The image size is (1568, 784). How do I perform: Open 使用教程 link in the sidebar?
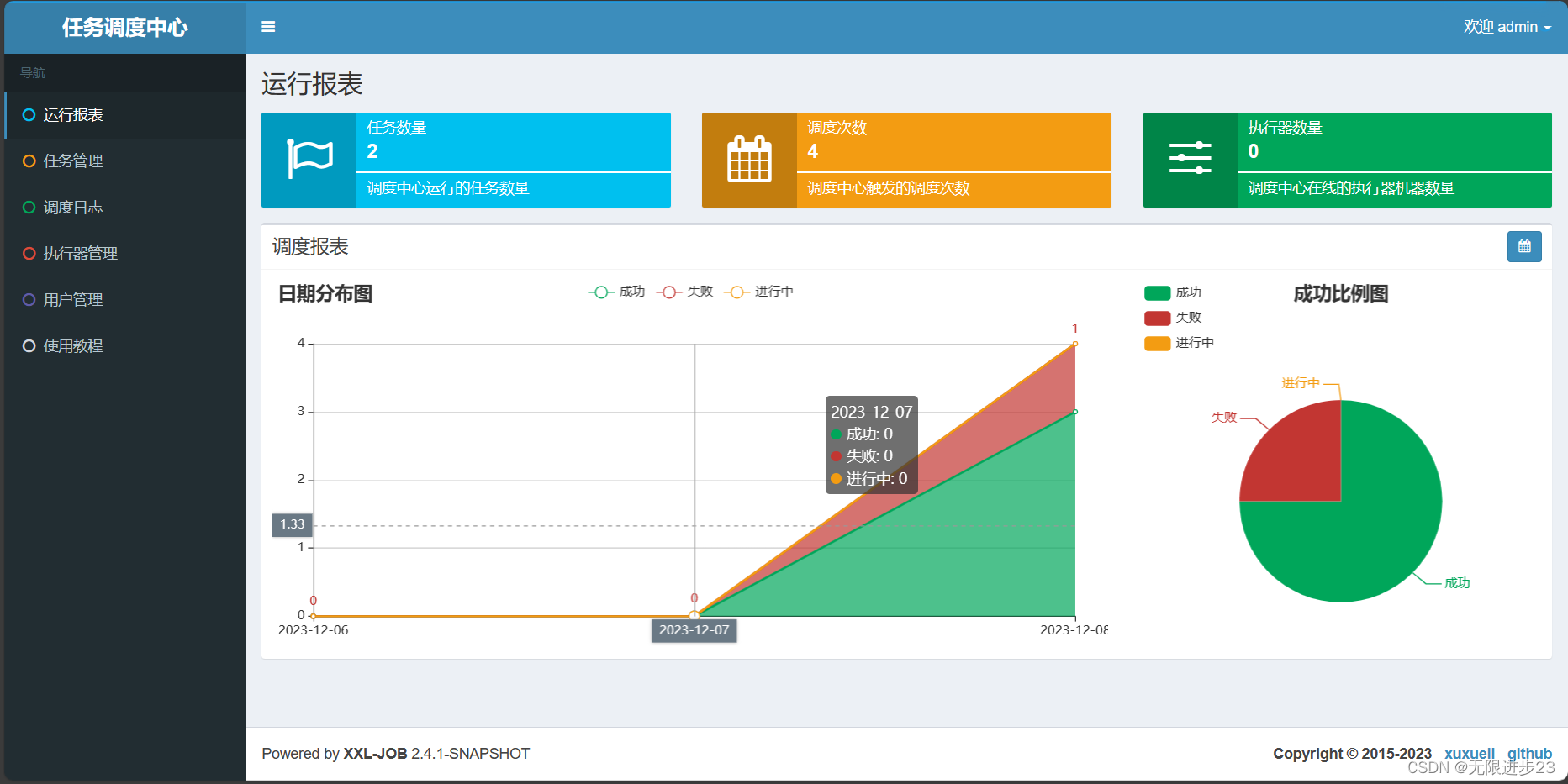(125, 346)
